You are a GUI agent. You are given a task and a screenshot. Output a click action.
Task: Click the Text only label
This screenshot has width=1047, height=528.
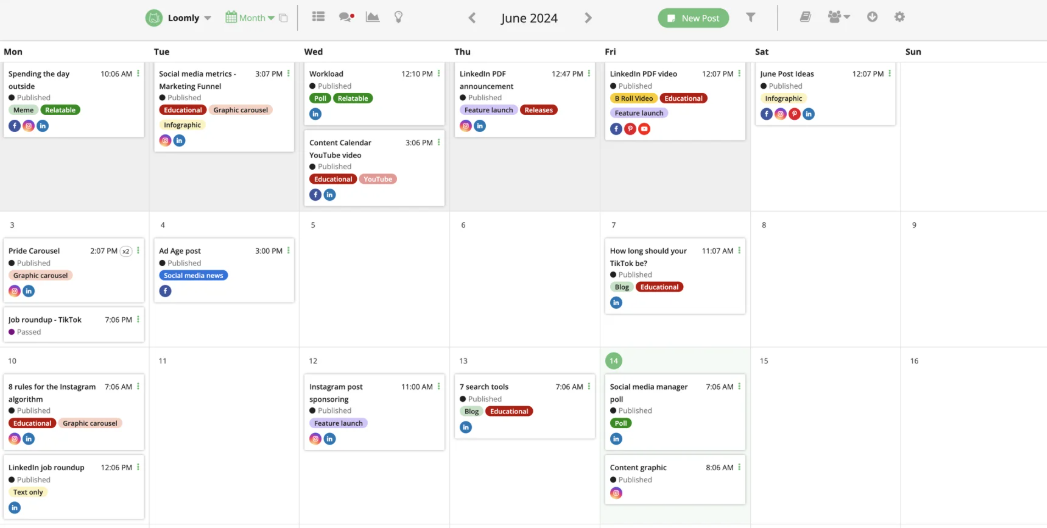pos(28,492)
